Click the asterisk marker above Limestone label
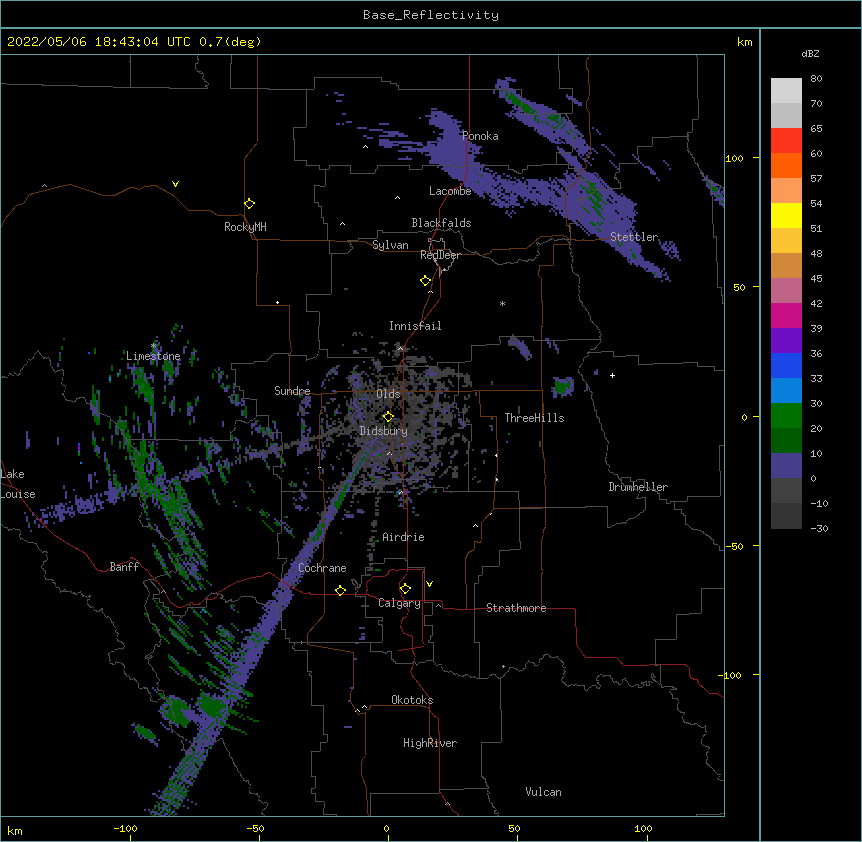Image resolution: width=862 pixels, height=842 pixels. pos(154,346)
